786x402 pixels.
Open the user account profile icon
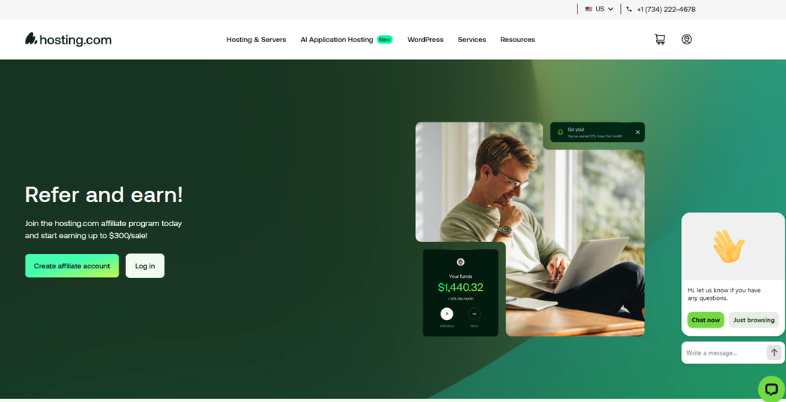(x=687, y=39)
